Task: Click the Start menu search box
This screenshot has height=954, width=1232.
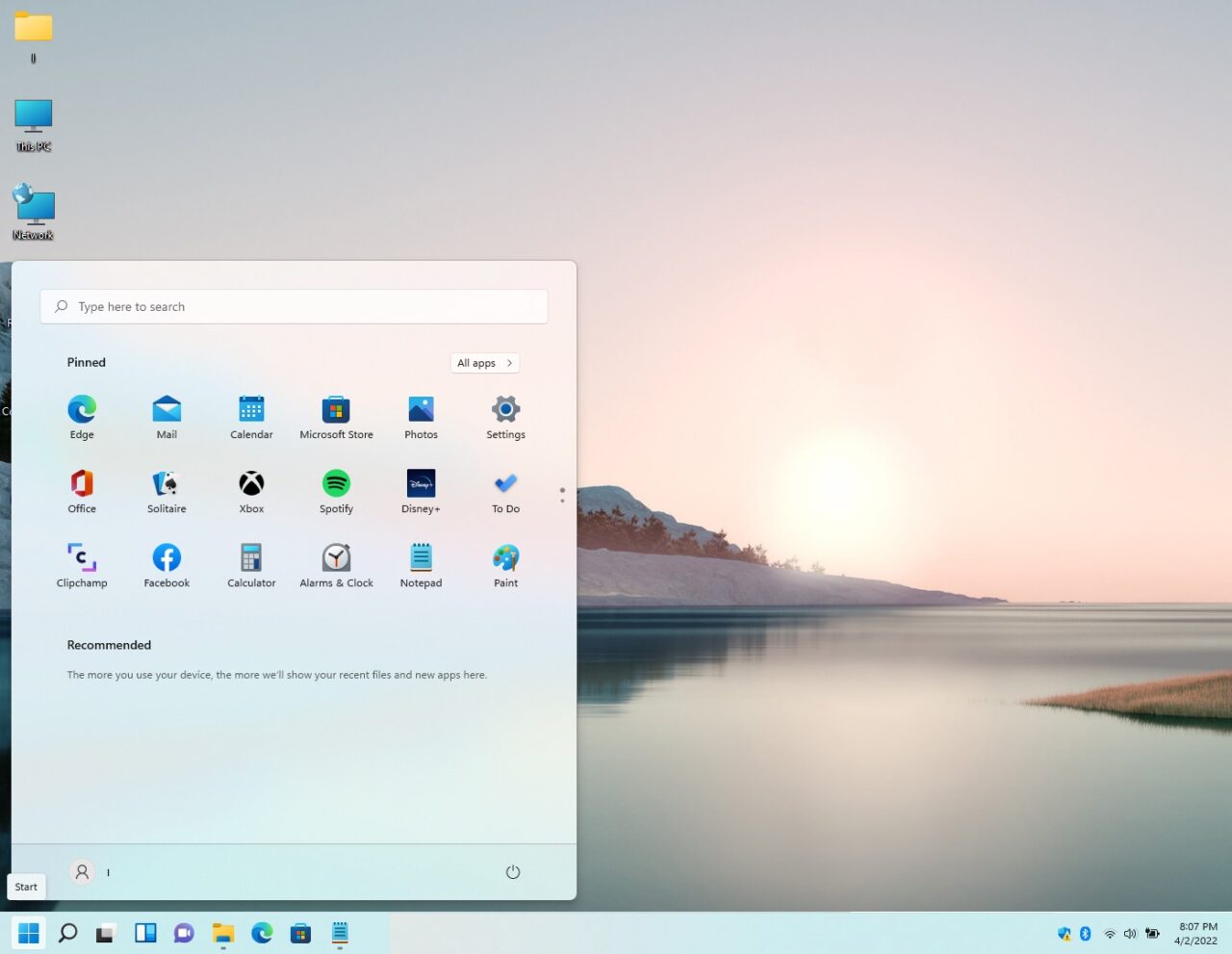Action: (294, 306)
